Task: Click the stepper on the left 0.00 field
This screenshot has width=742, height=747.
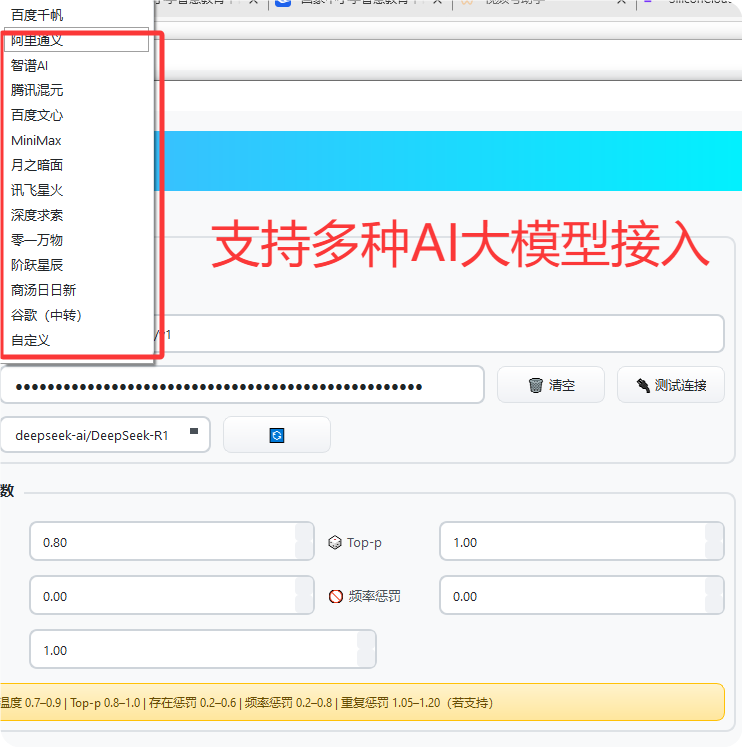Action: coord(303,596)
